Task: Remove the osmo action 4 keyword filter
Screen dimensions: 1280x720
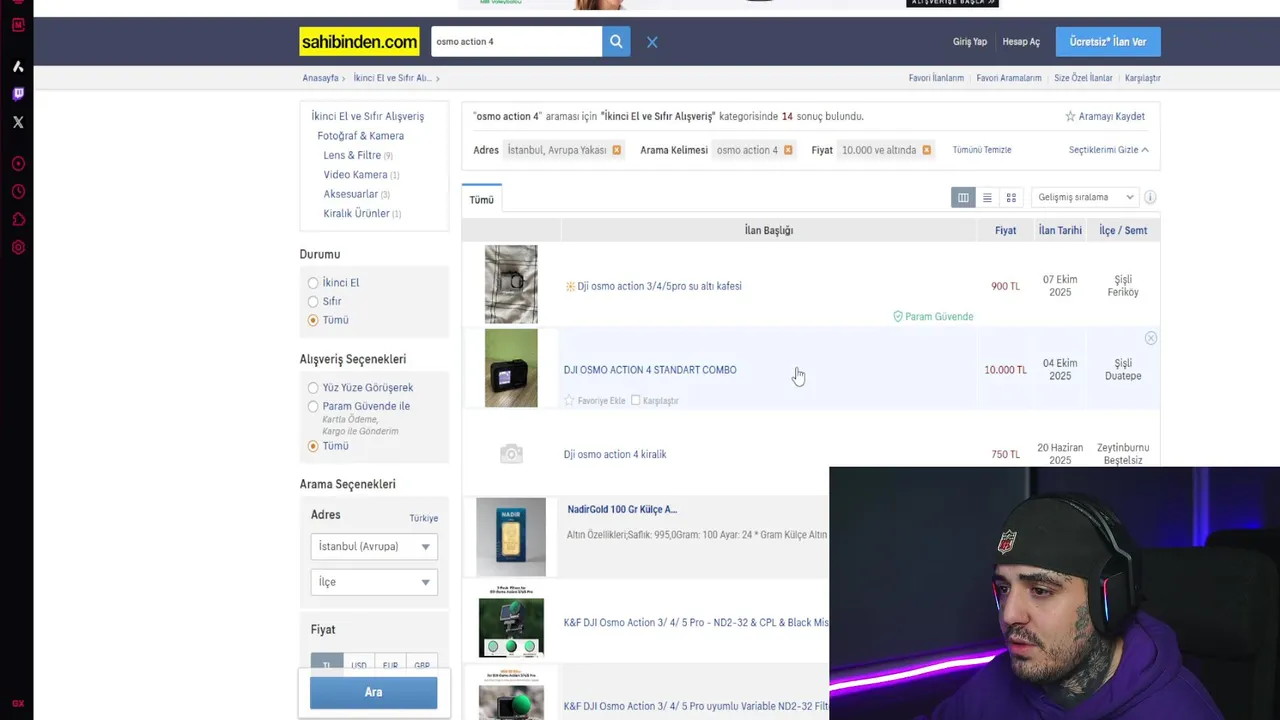Action: [x=788, y=150]
